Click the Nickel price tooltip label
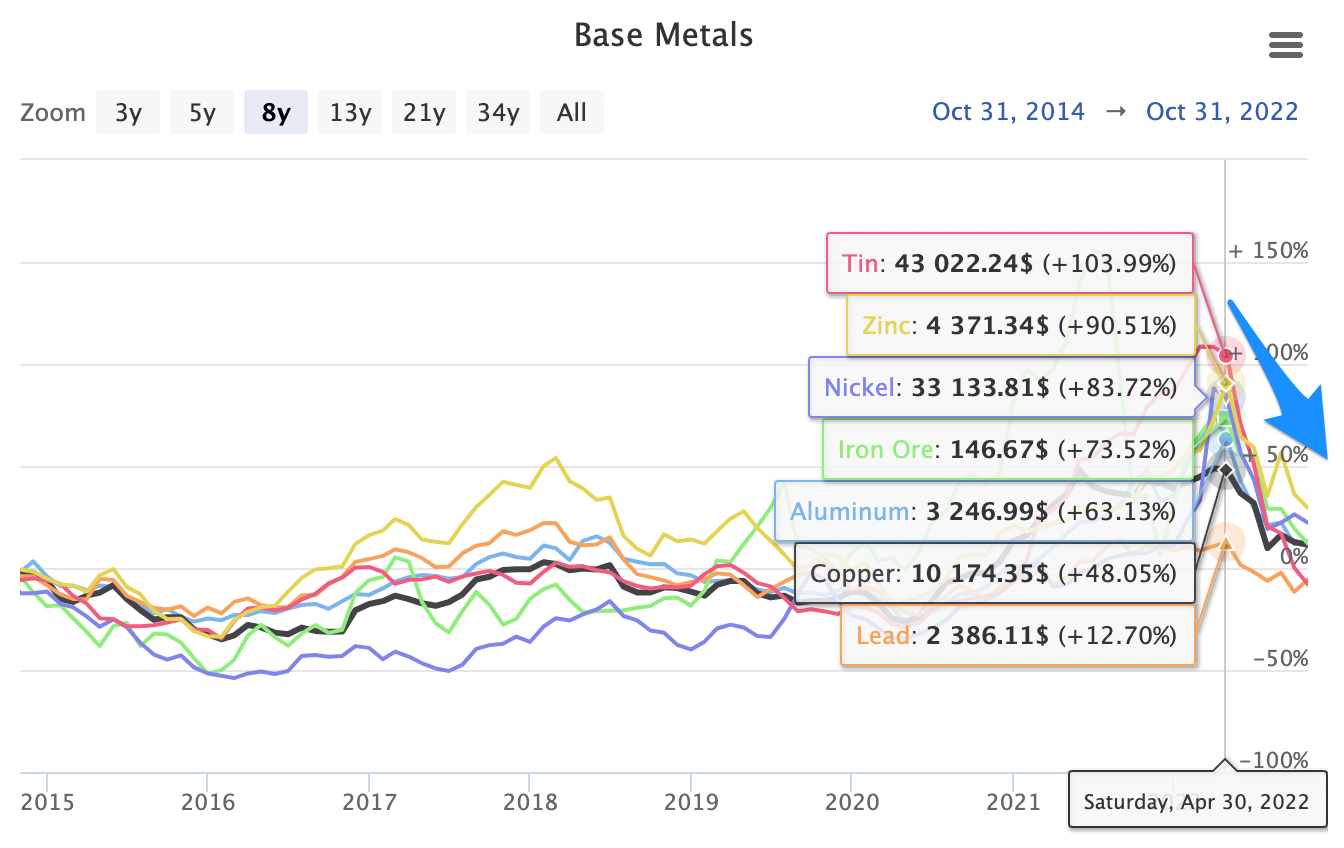Screen dimensions: 1344x848 [x=1003, y=387]
